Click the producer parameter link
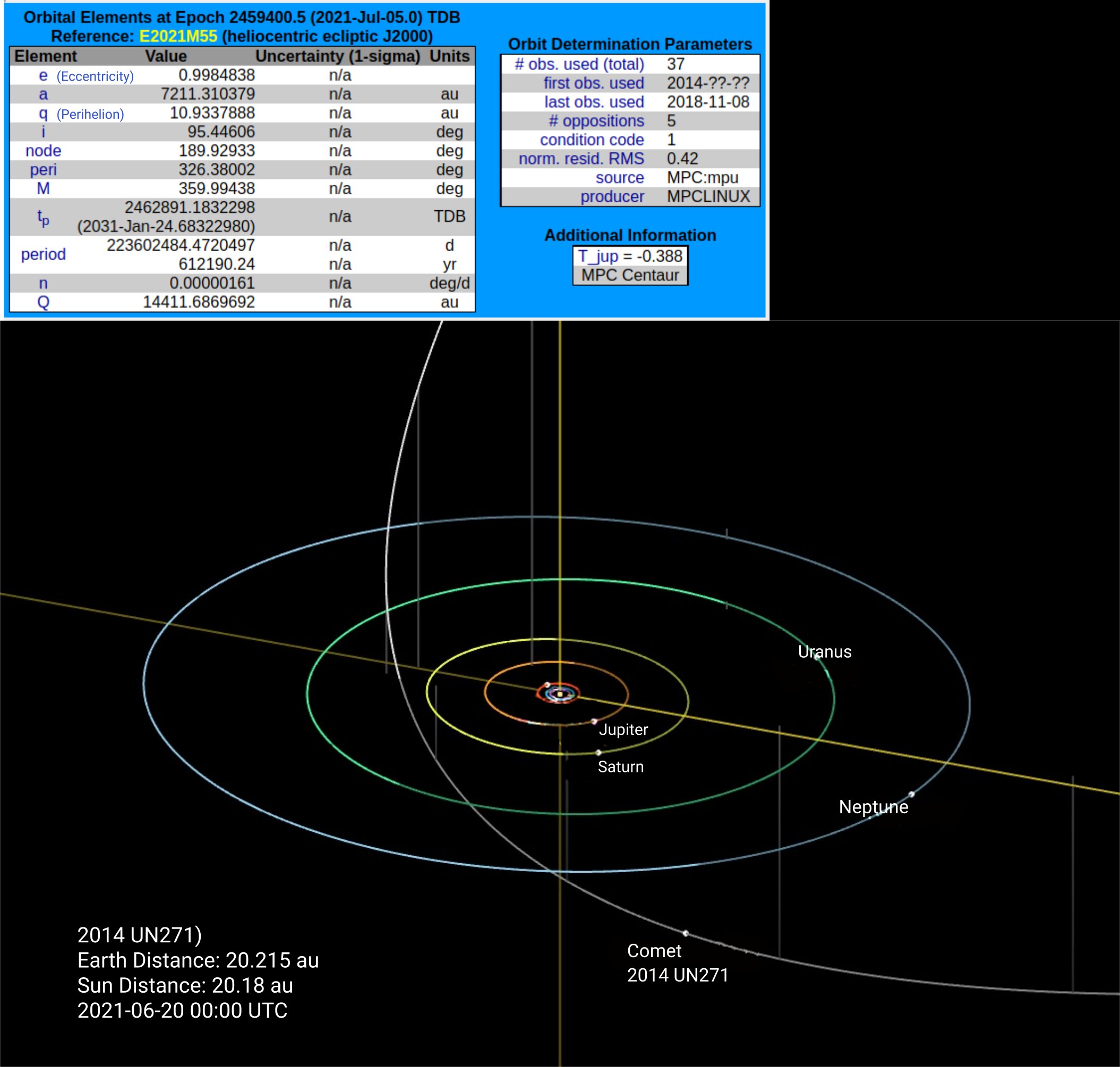The image size is (1120, 1067). (x=612, y=197)
